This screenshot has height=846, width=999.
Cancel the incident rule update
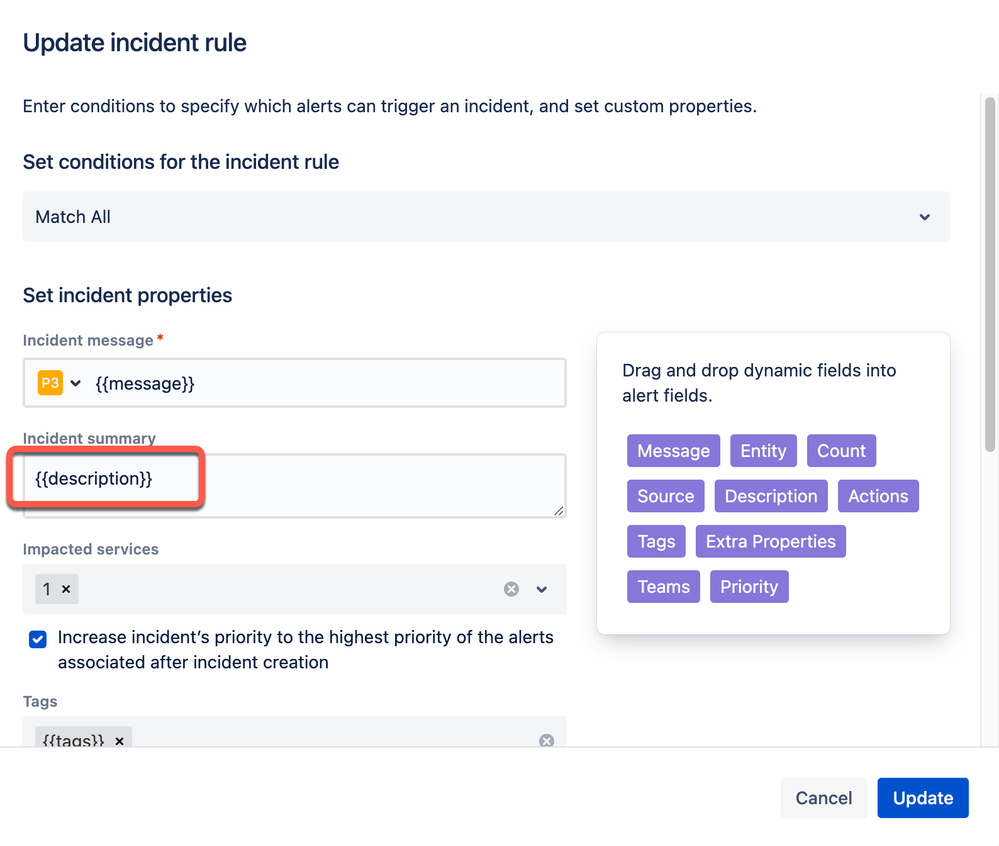(x=823, y=798)
